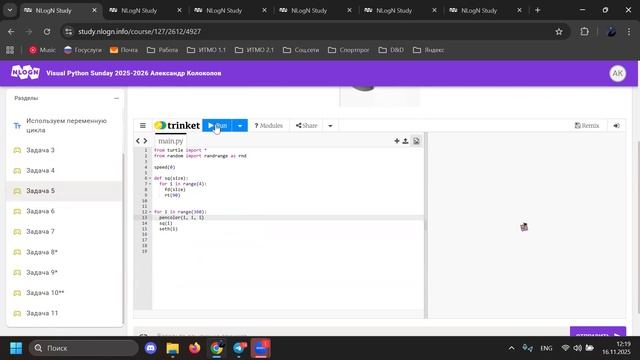Open Chrome three-dot menu

(x=629, y=32)
